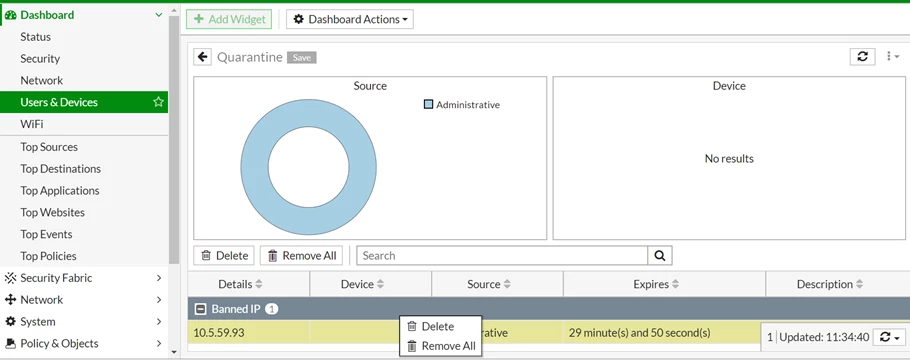Click the search magnifier icon
Viewport: 910px width, 360px height.
point(660,255)
